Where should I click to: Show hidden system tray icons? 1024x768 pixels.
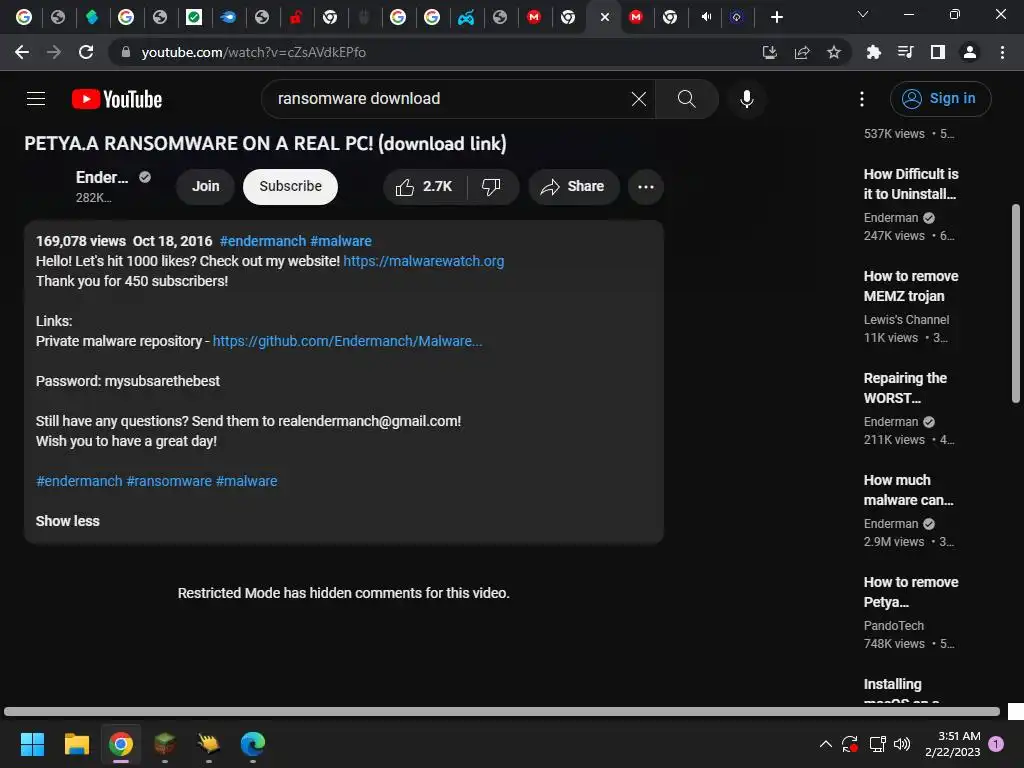[825, 744]
